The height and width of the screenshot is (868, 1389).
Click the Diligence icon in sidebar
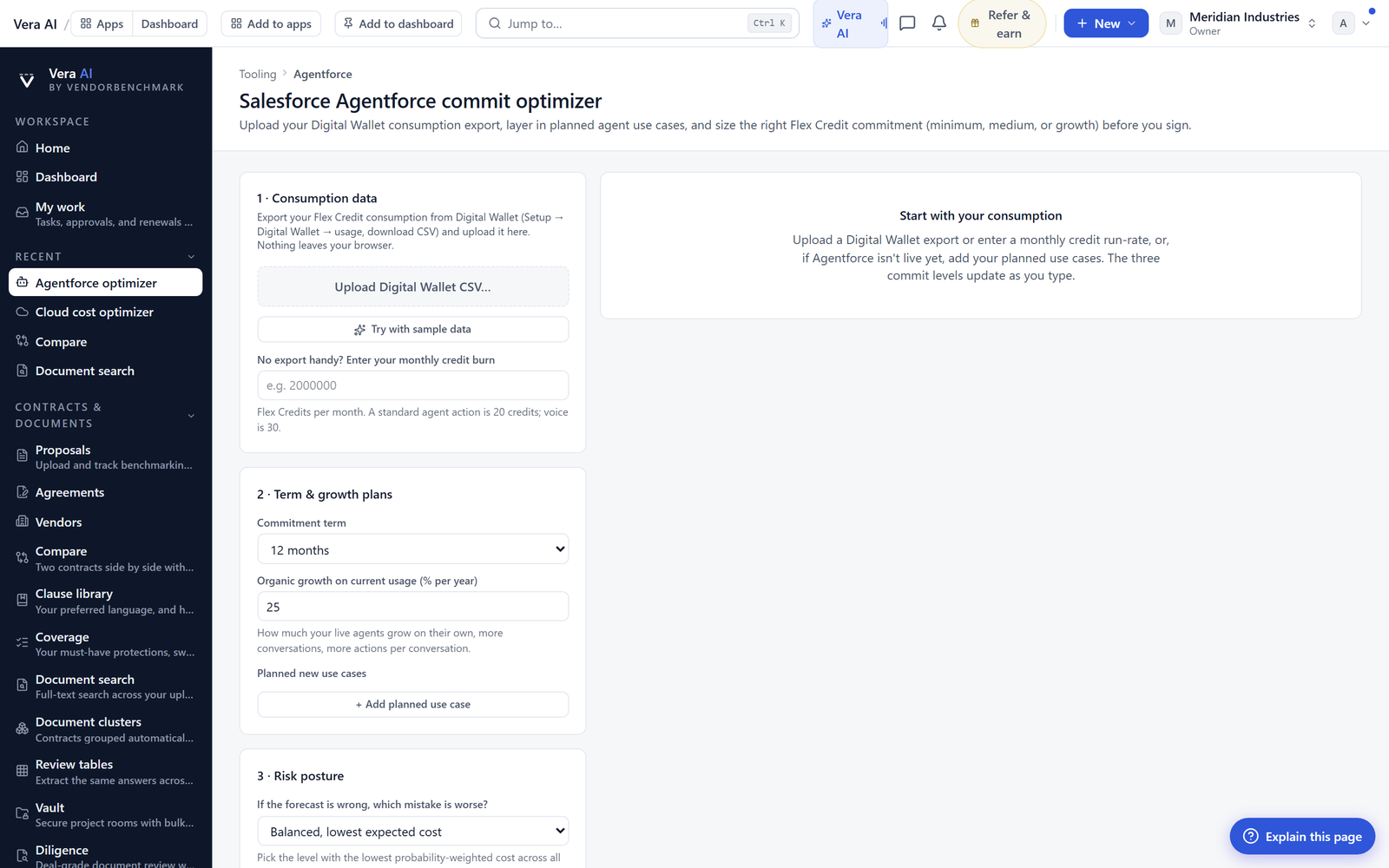tap(23, 857)
